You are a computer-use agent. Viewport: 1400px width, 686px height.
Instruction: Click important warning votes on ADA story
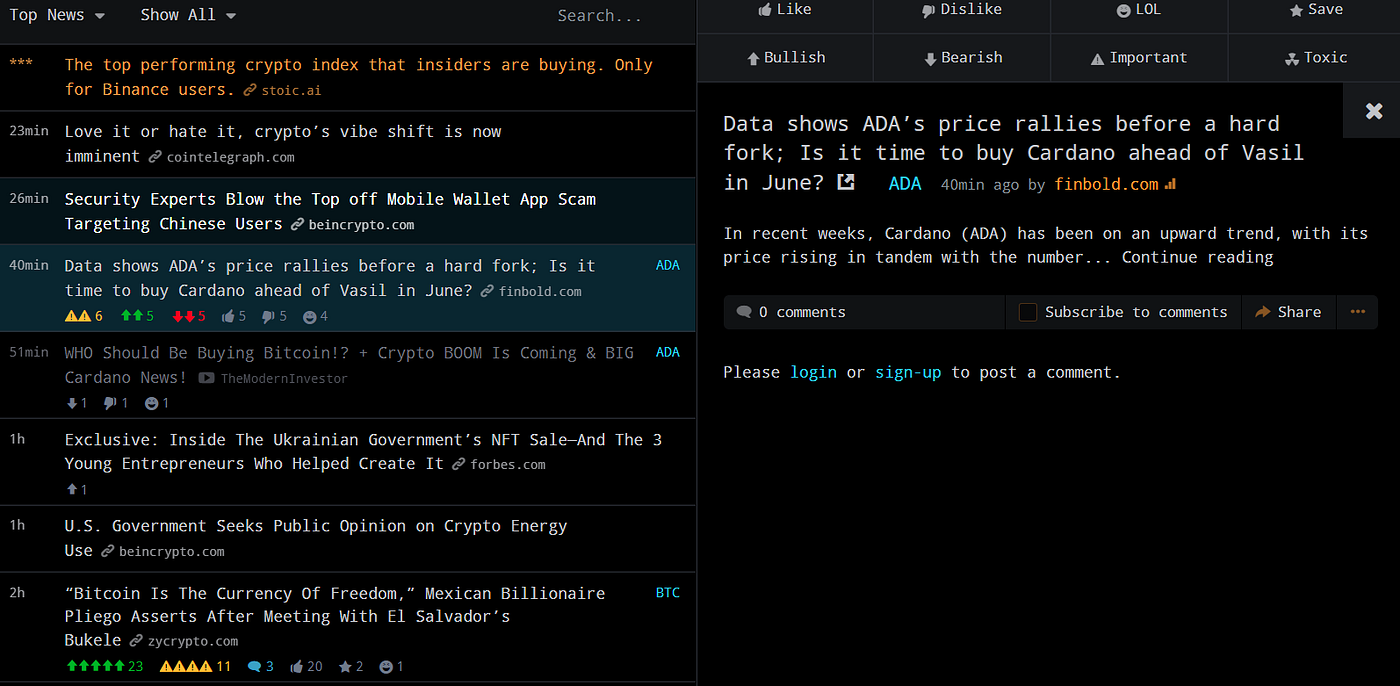click(x=84, y=316)
